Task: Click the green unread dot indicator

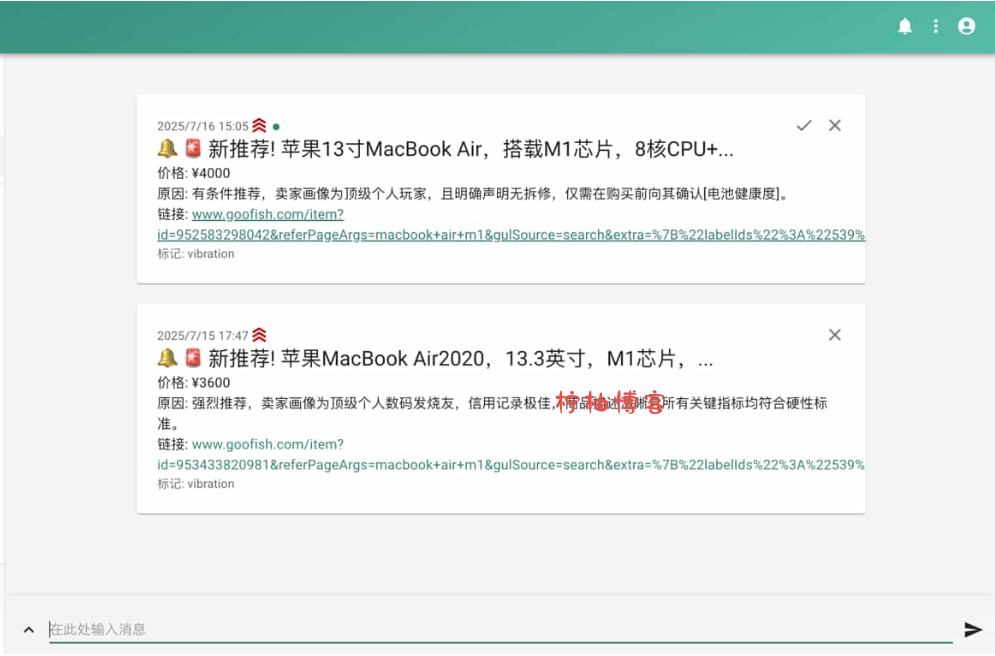Action: (x=276, y=127)
